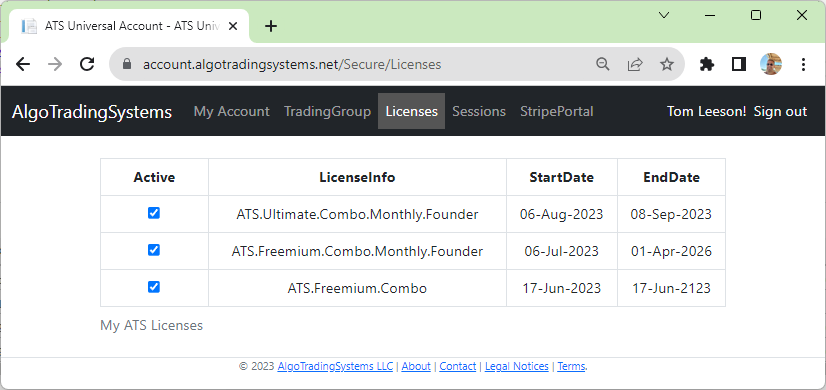Screen dimensions: 826x390
Task: Select the ATS Universal Account browser tab
Action: click(x=129, y=26)
